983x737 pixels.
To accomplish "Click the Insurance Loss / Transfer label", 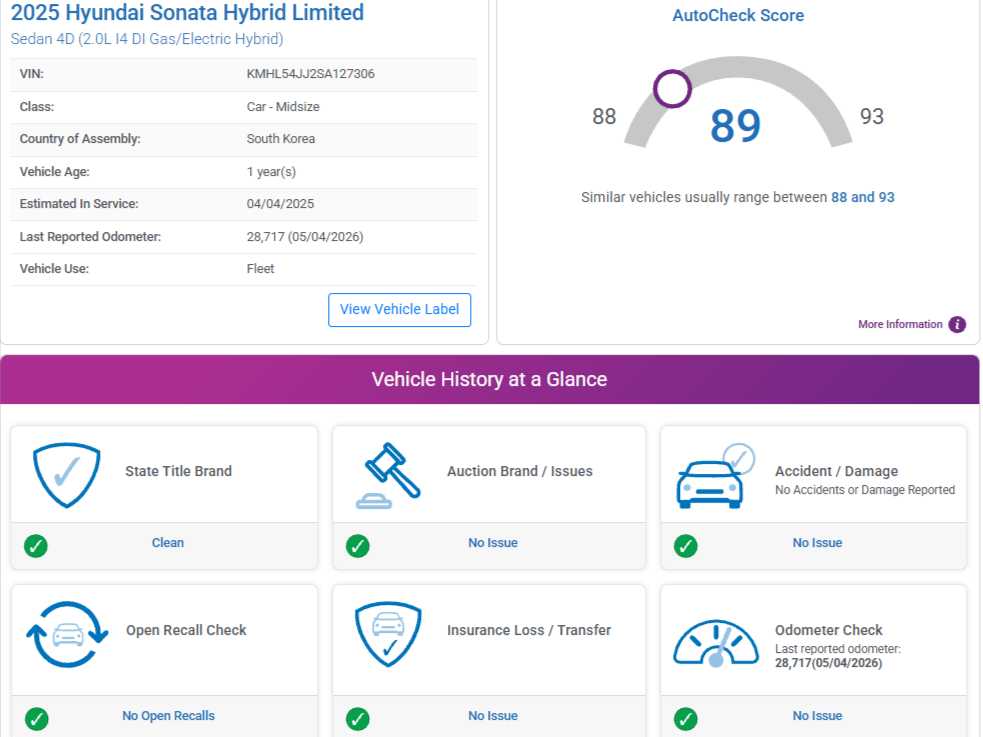I will (529, 630).
